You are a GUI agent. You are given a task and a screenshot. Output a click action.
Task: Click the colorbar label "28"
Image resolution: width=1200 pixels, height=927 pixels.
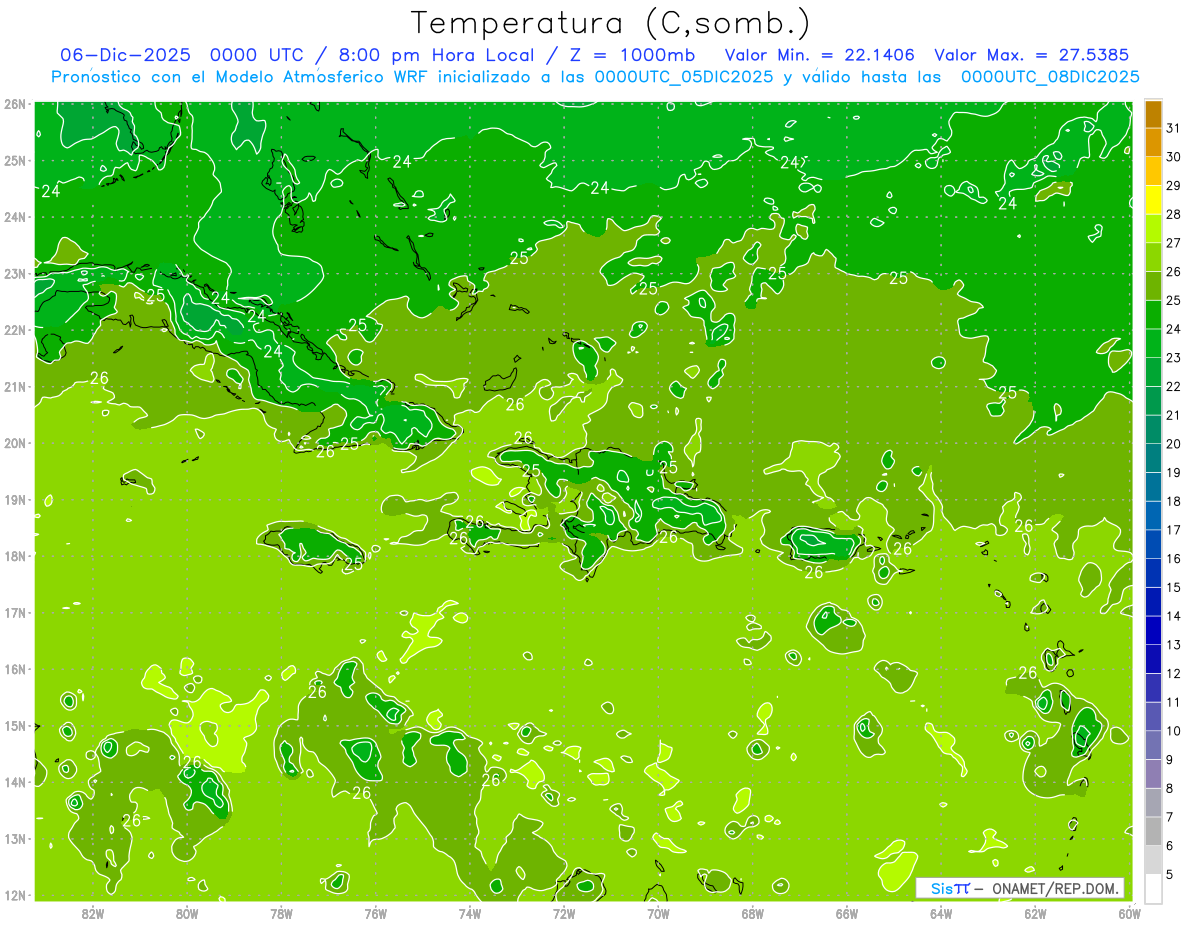[1173, 214]
